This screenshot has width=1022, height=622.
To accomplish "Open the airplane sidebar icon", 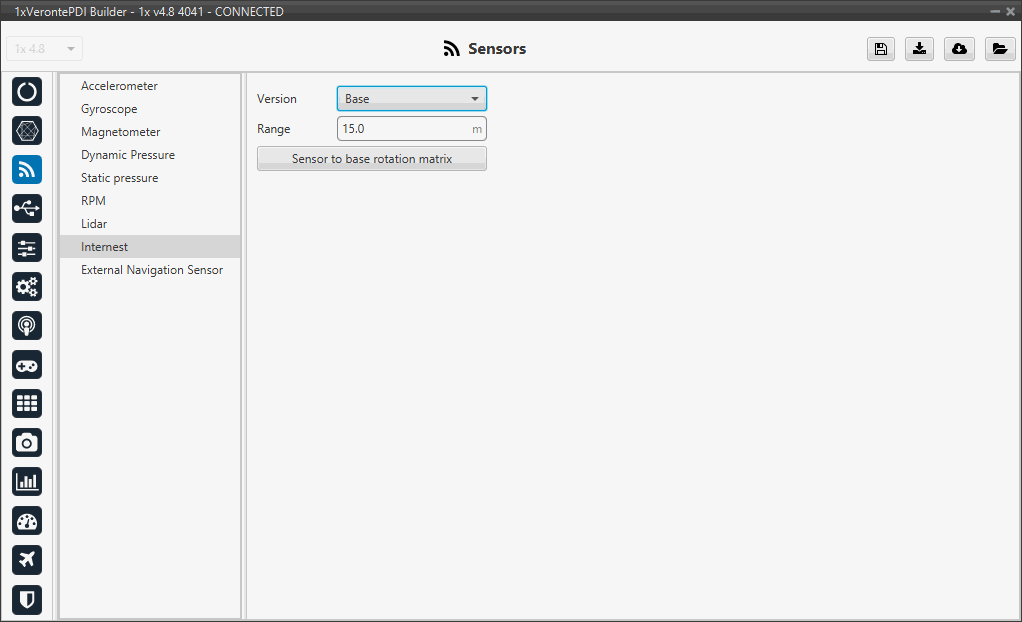I will coord(27,559).
